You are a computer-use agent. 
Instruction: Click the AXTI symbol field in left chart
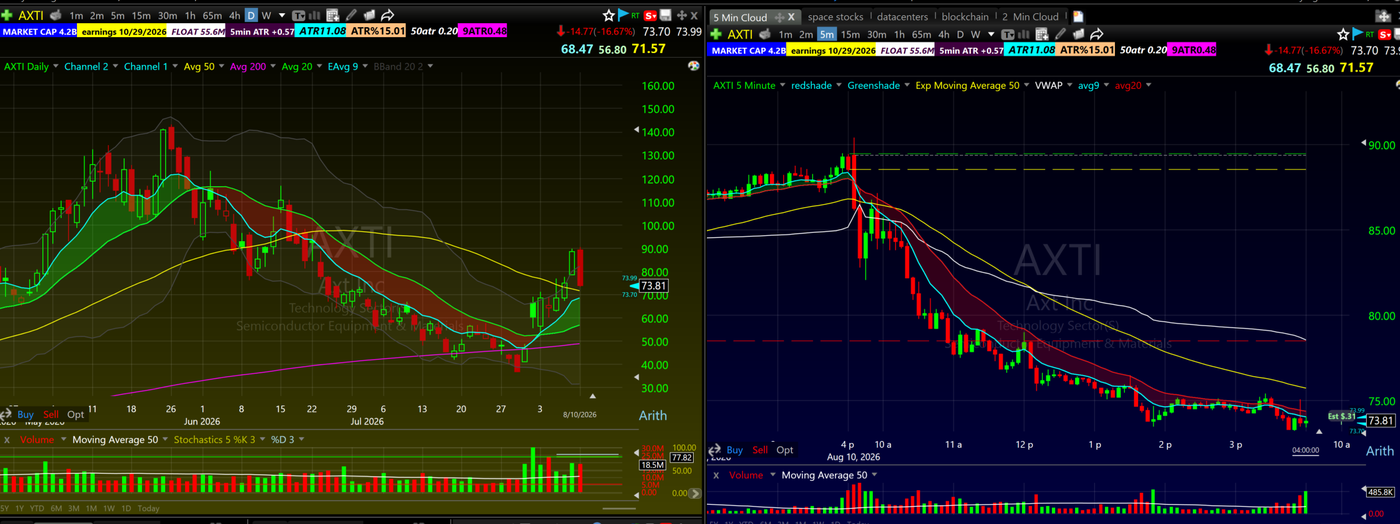coord(31,15)
